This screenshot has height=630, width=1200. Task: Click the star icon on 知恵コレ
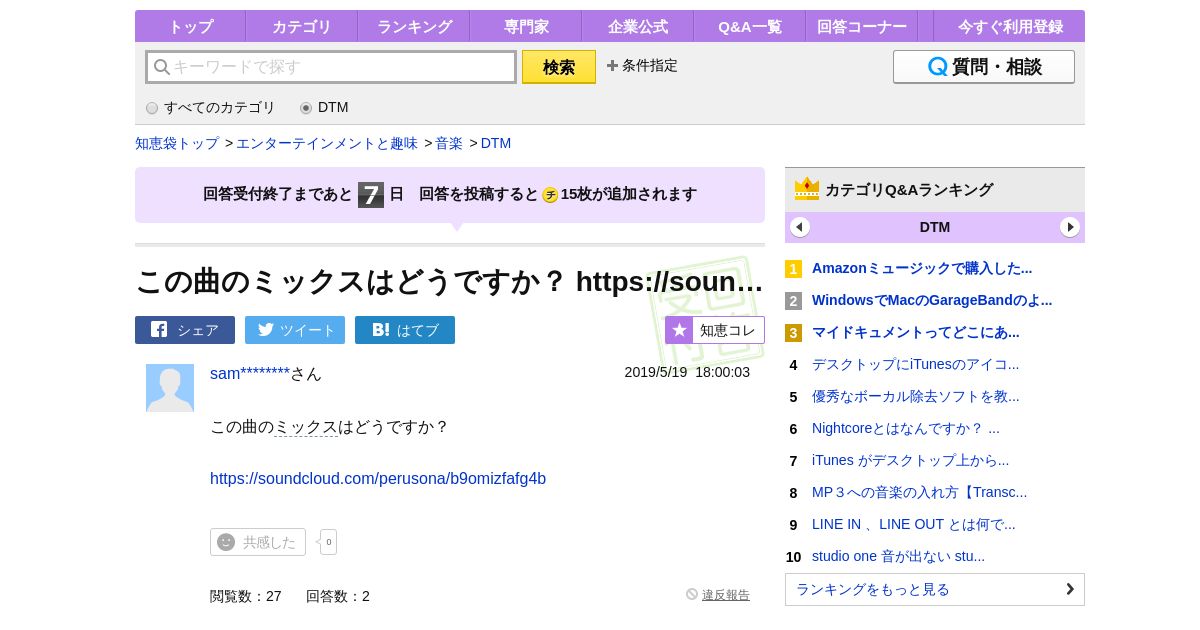click(680, 330)
